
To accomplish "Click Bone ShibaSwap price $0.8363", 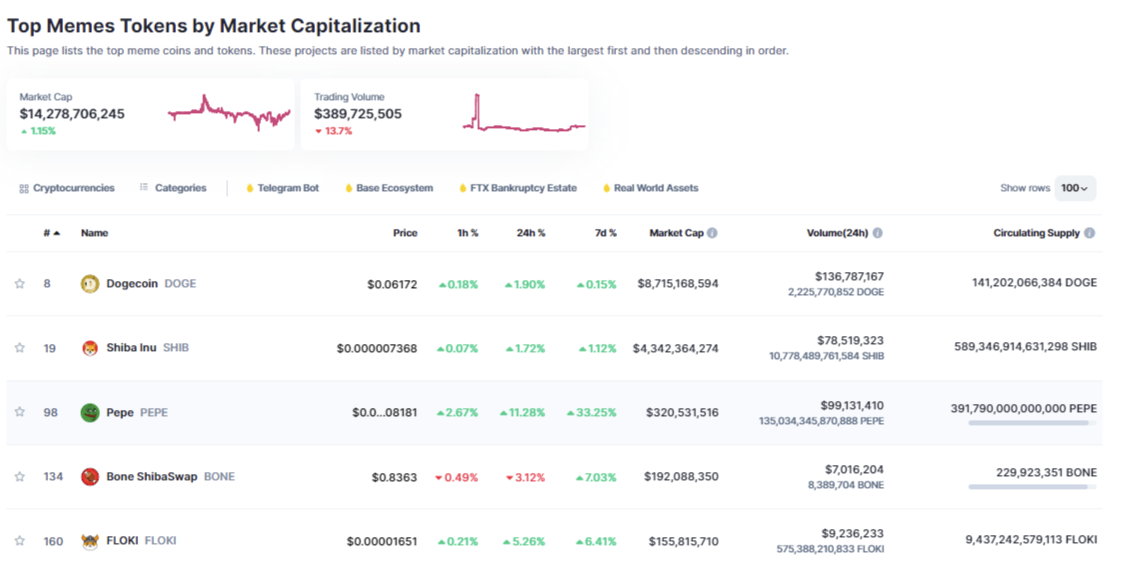I will 394,477.
